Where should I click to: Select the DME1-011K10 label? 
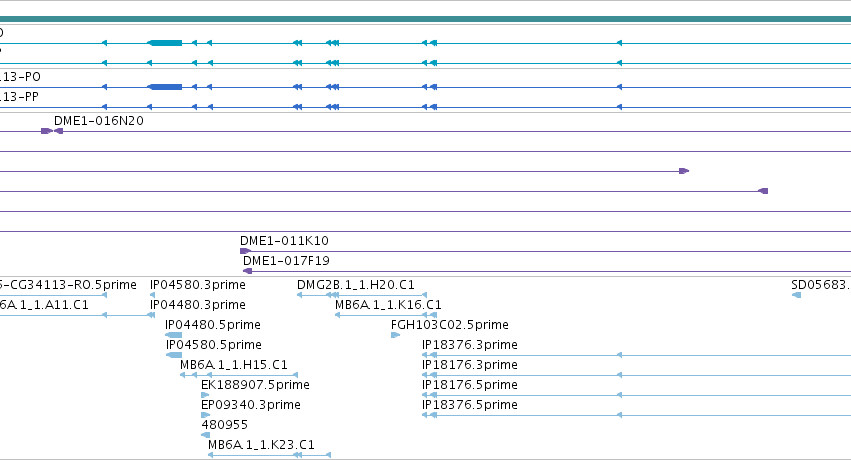coord(284,240)
